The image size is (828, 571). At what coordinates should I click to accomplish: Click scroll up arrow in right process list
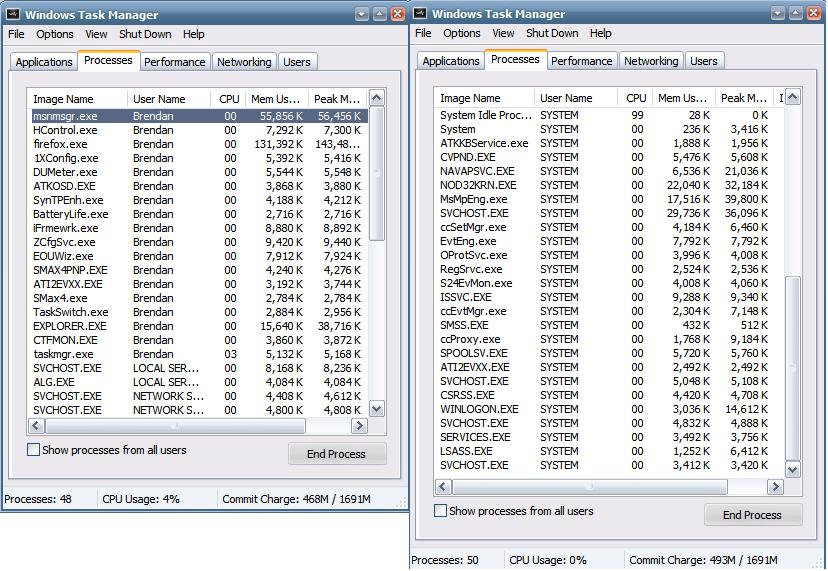[x=793, y=97]
